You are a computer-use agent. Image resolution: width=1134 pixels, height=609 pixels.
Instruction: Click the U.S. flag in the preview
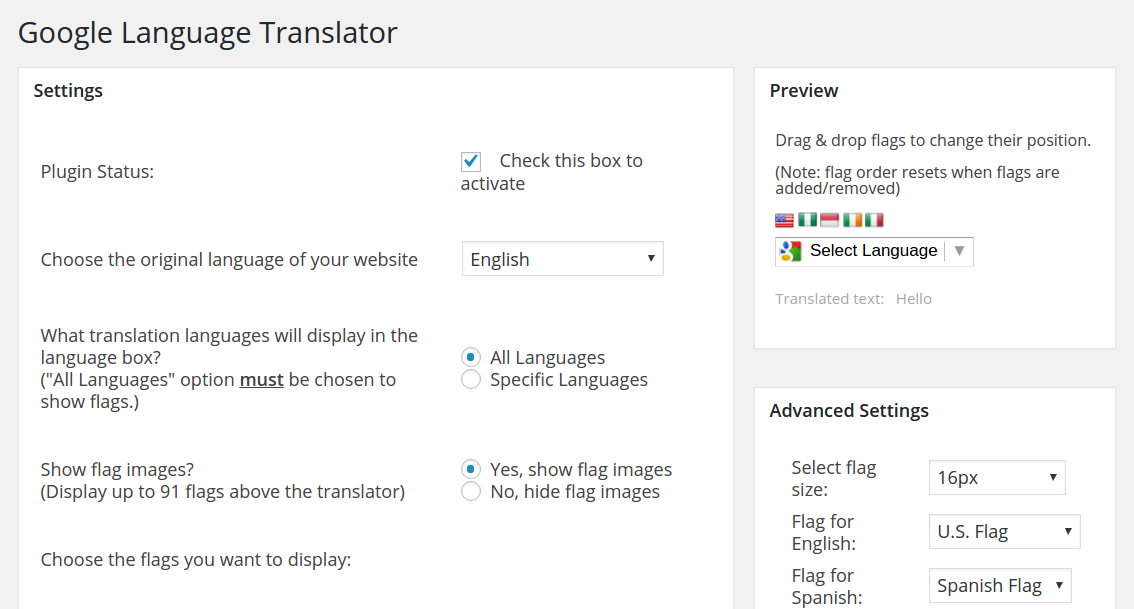[x=784, y=220]
